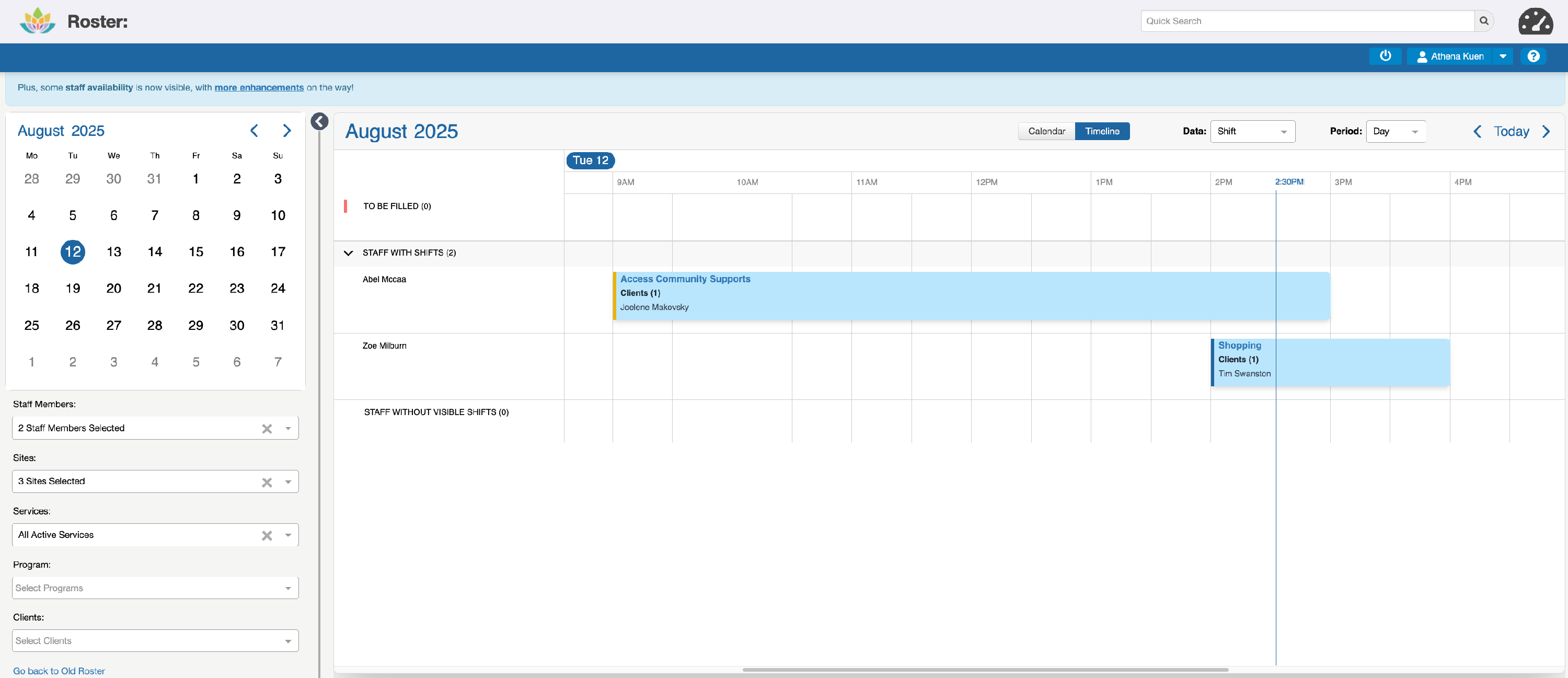Click the timeline horizontal scrollbar
This screenshot has width=1568, height=678.
coord(985,670)
